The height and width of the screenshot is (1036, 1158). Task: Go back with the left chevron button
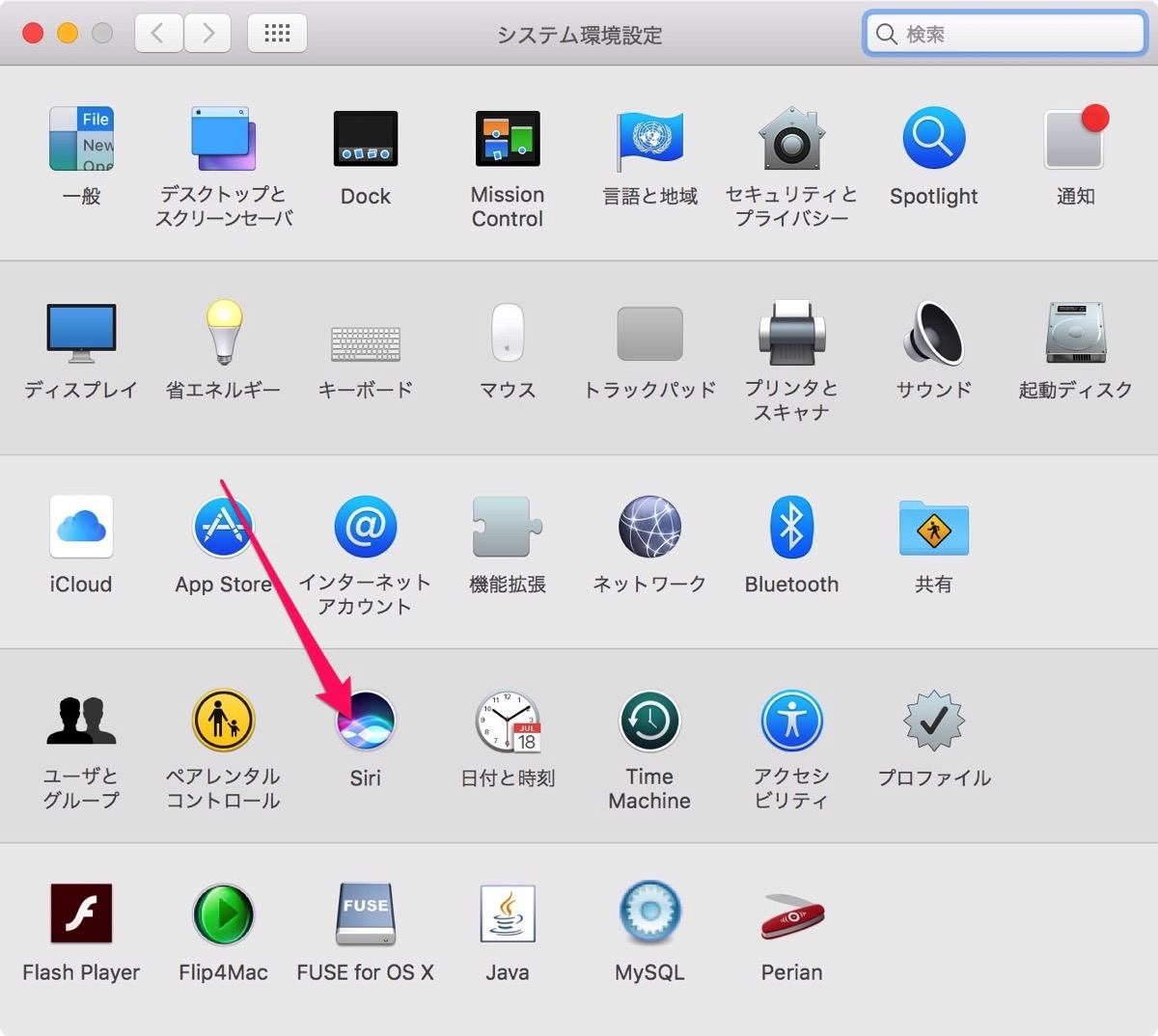pyautogui.click(x=158, y=34)
